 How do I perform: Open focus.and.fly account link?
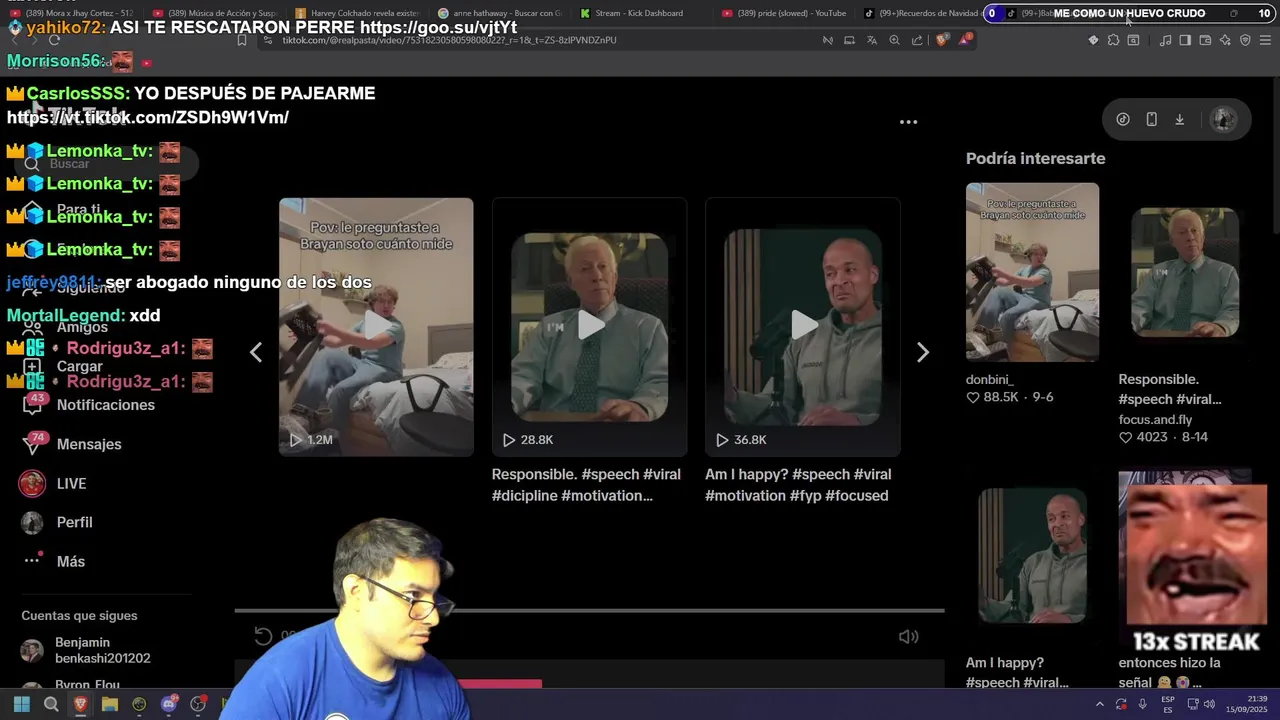coord(1155,419)
